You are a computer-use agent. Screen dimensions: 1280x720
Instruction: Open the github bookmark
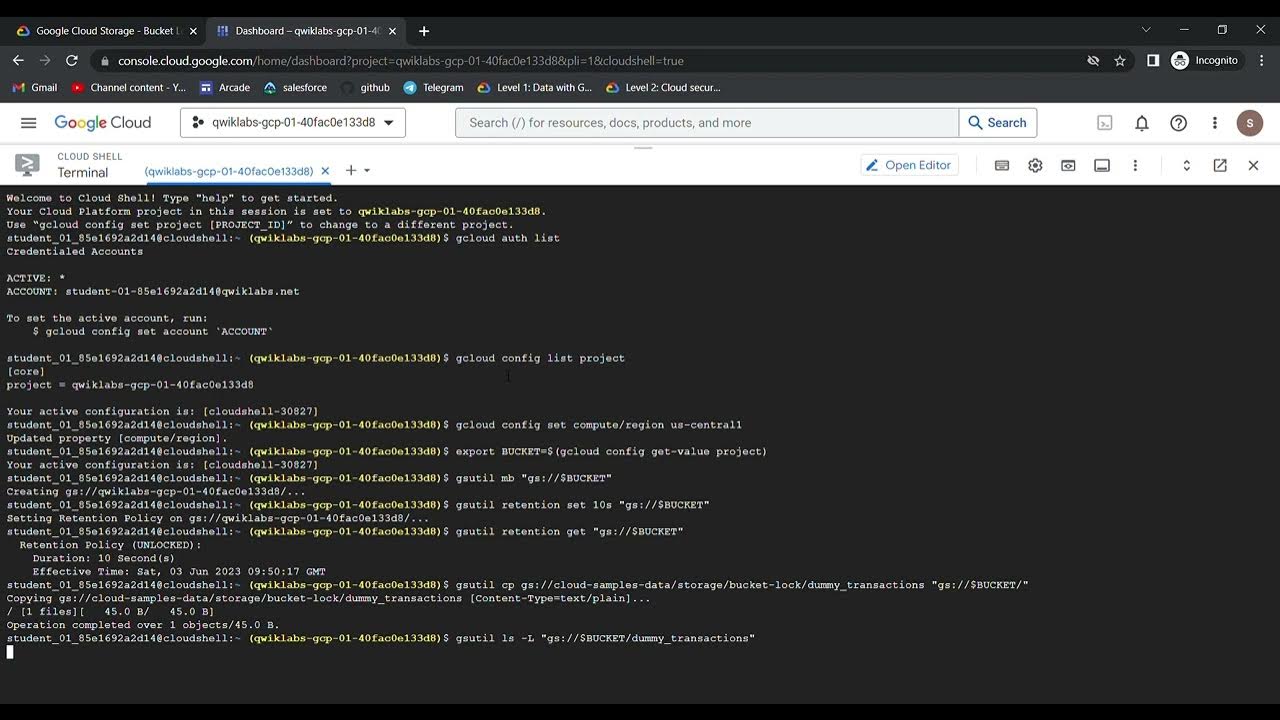tap(365, 88)
